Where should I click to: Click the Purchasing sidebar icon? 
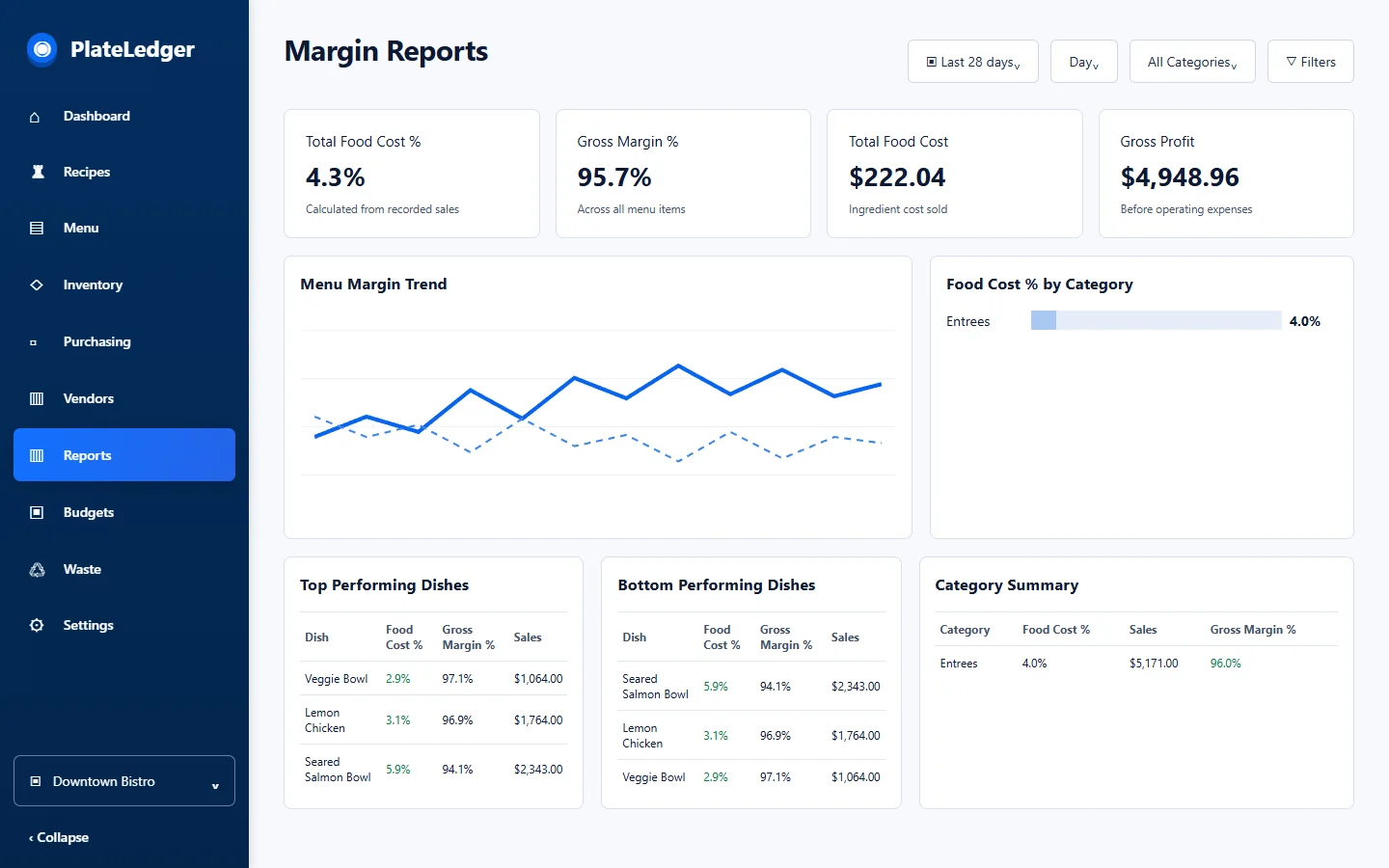[34, 342]
